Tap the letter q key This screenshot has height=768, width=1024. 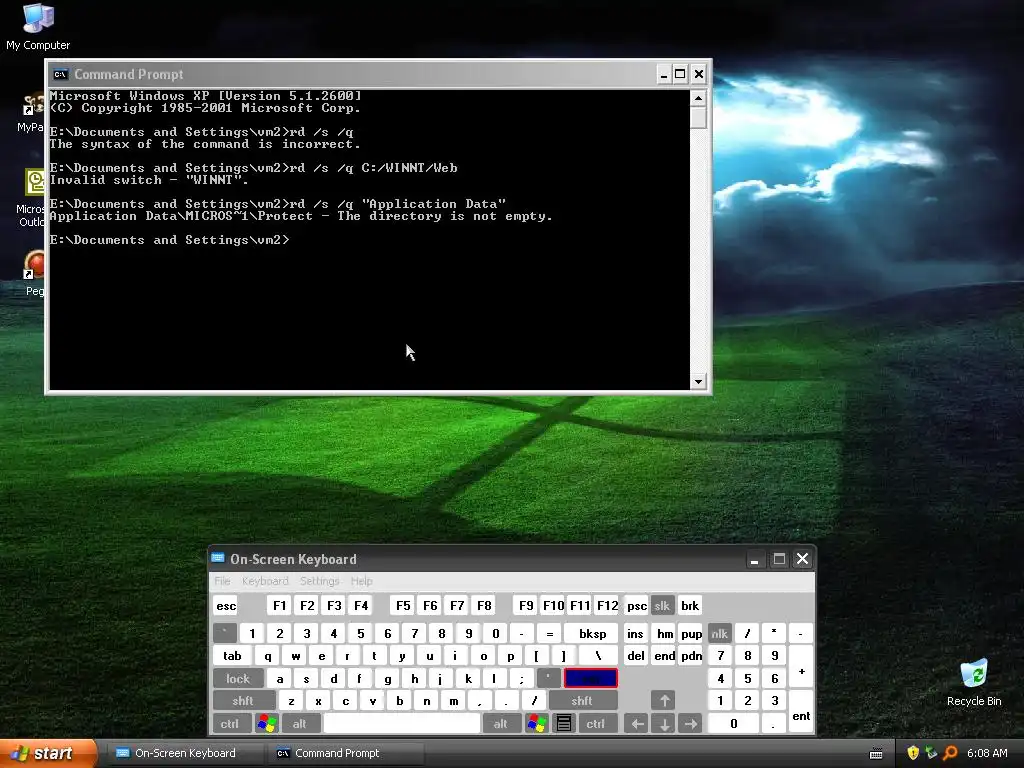(x=268, y=656)
